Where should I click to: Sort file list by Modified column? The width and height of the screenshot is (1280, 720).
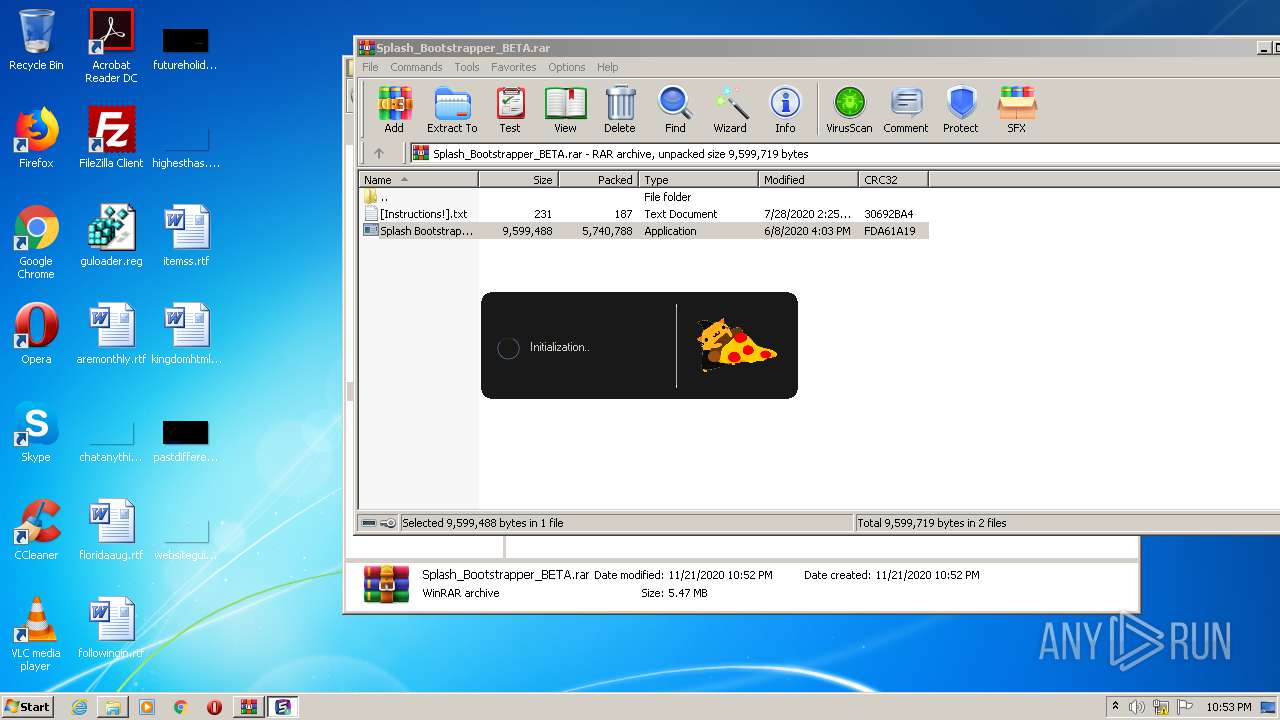pyautogui.click(x=808, y=180)
